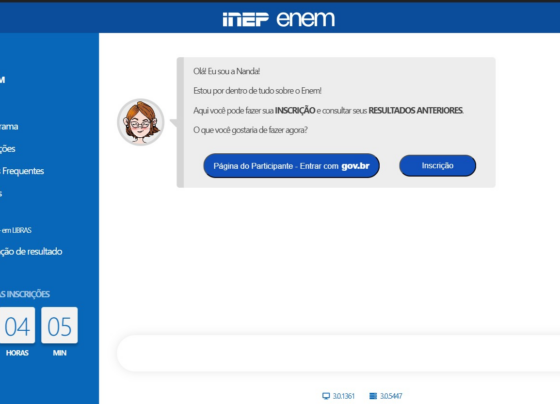560x404 pixels.
Task: Click the 05 minutes countdown box
Action: 59,325
